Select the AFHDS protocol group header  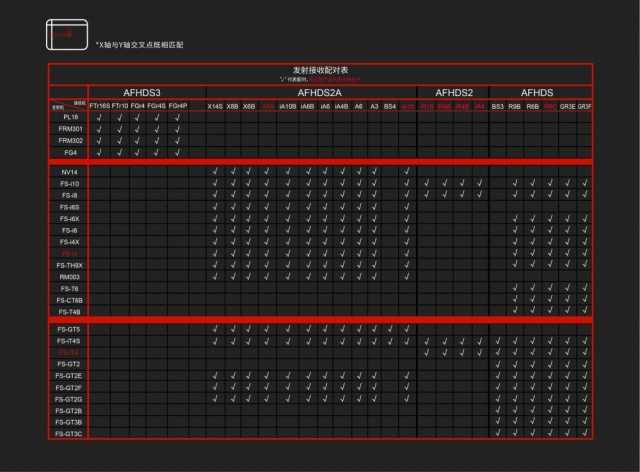click(541, 92)
